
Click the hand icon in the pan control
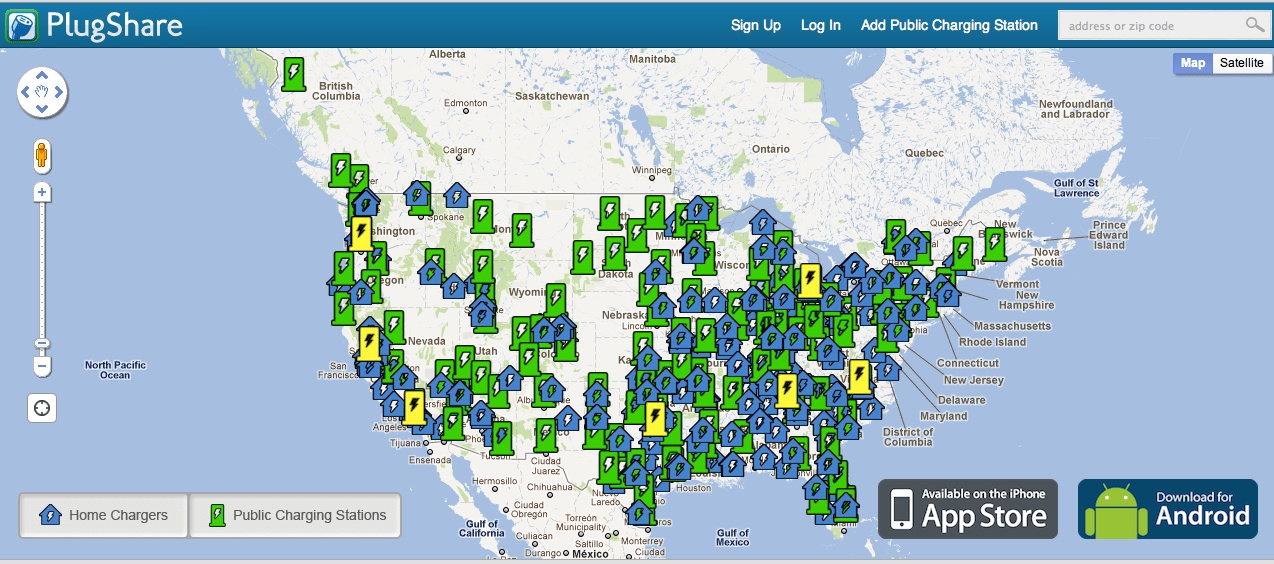pyautogui.click(x=42, y=93)
